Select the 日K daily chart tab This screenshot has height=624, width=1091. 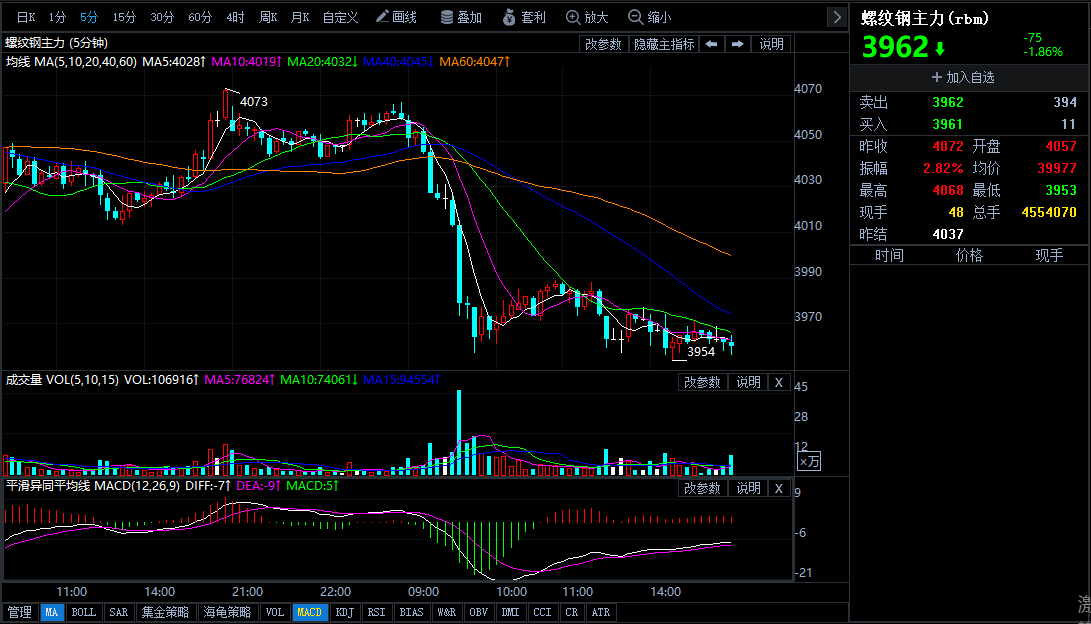point(26,17)
